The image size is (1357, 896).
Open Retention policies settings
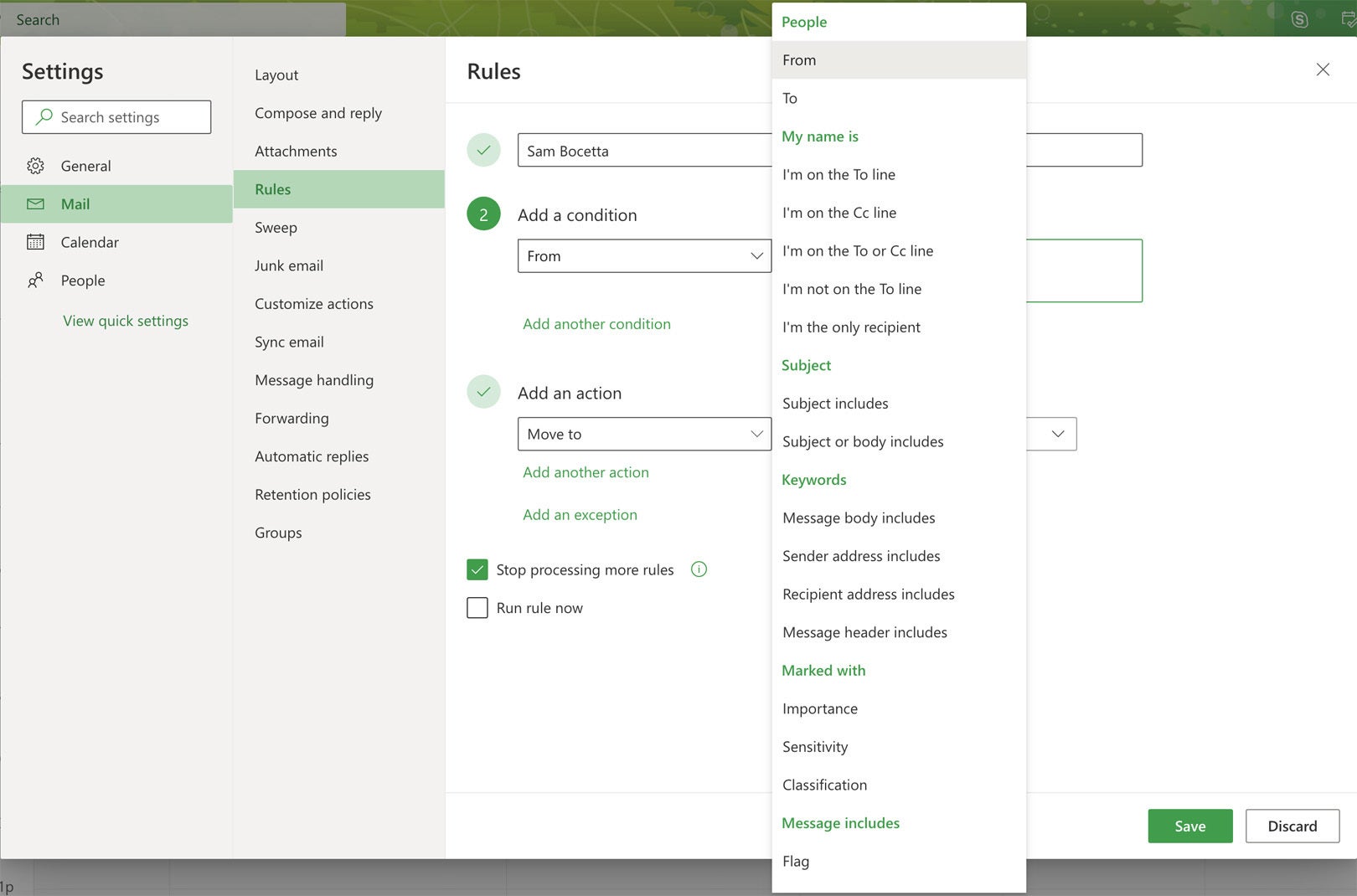(x=338, y=494)
